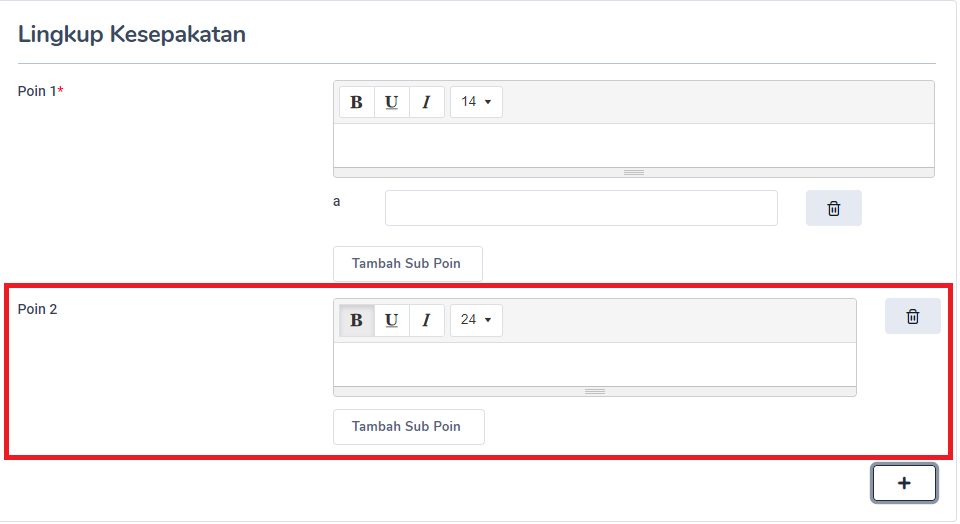Screen dimensions: 960x524
Task: Click the Underline icon in the Poin 2 toolbar
Action: tap(392, 320)
